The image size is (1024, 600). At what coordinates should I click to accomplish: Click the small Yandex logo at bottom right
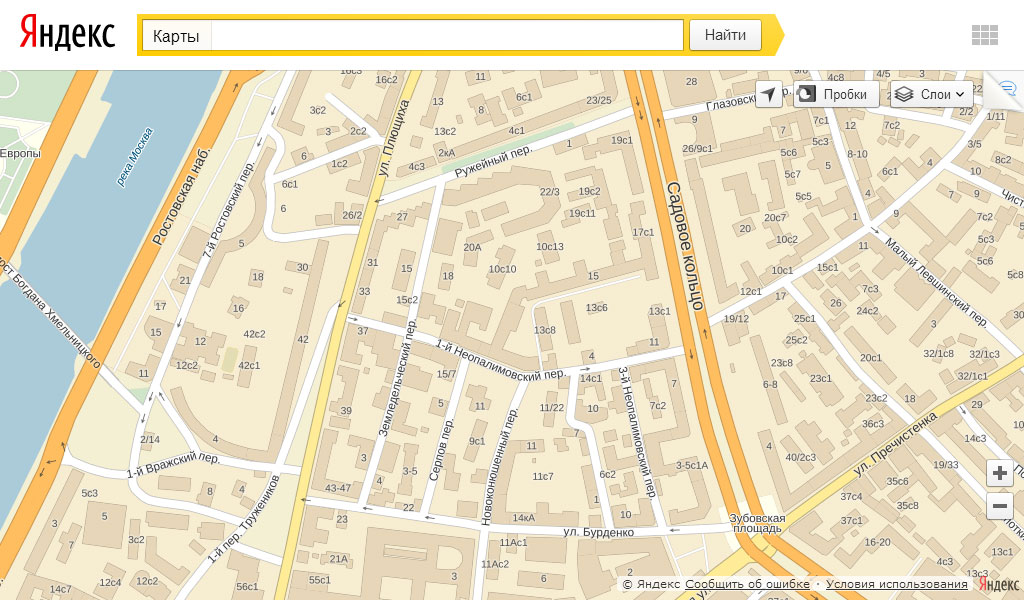click(x=998, y=583)
